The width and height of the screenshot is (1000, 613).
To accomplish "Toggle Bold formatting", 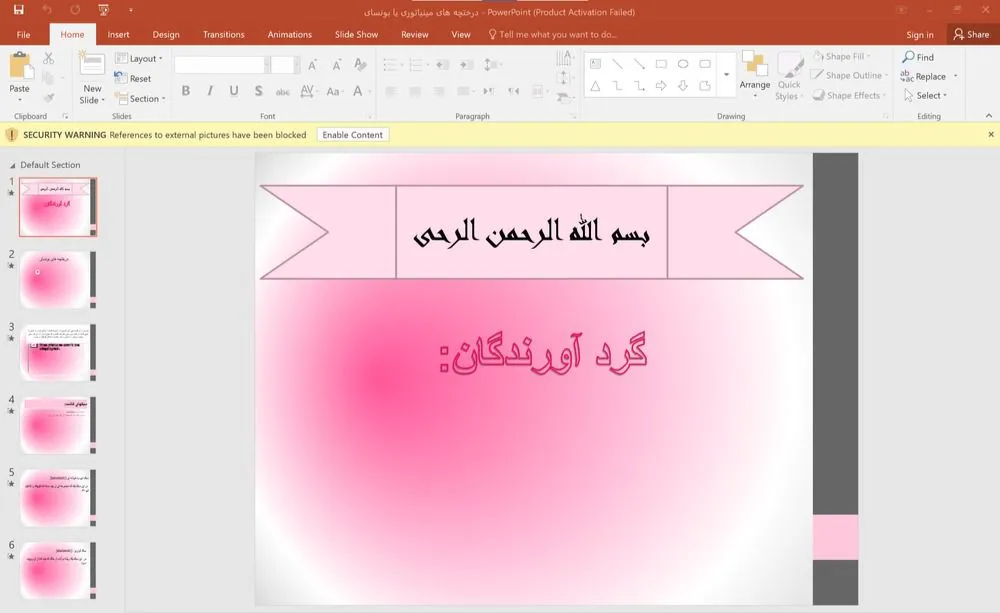I will (186, 91).
